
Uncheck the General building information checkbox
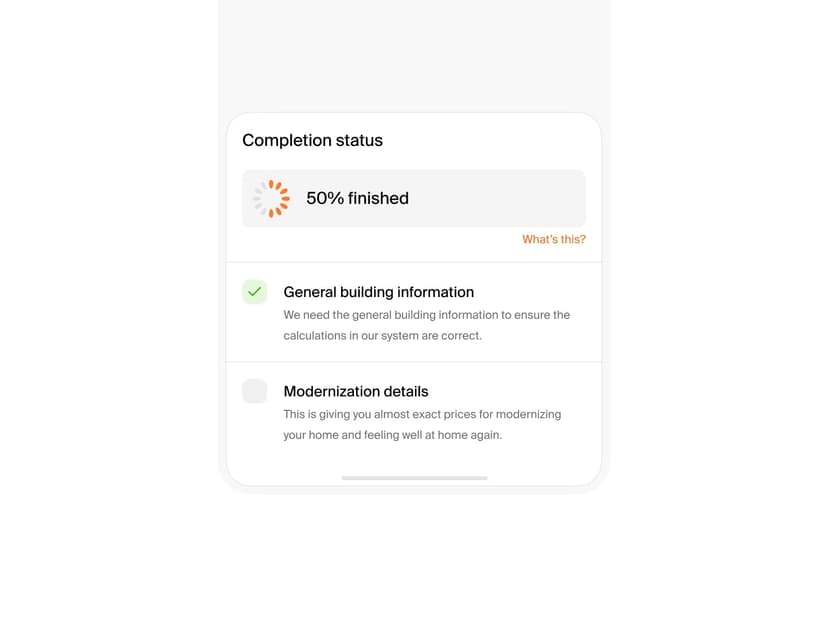point(254,292)
